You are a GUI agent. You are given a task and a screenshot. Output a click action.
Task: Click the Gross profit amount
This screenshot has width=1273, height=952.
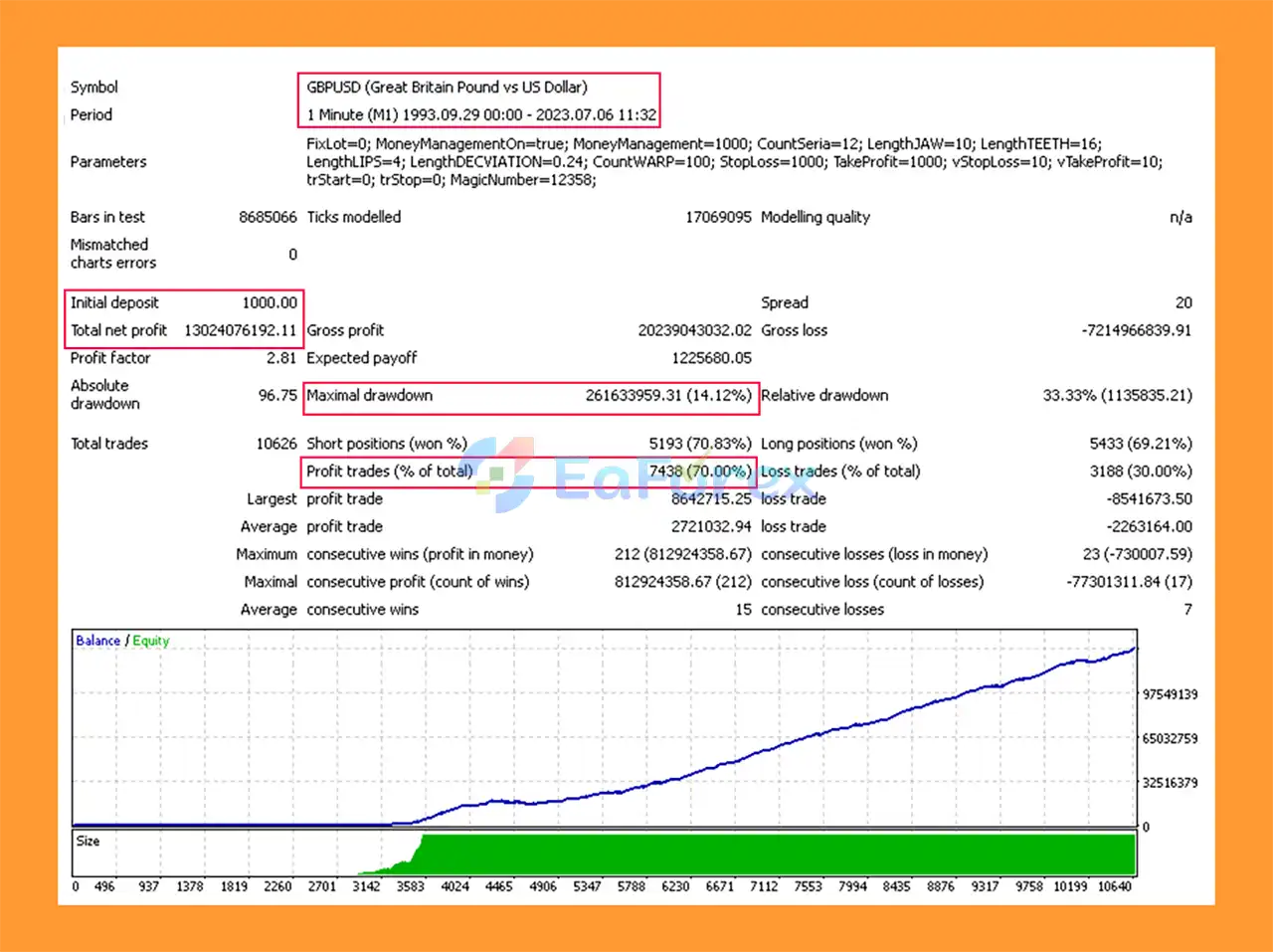[694, 330]
